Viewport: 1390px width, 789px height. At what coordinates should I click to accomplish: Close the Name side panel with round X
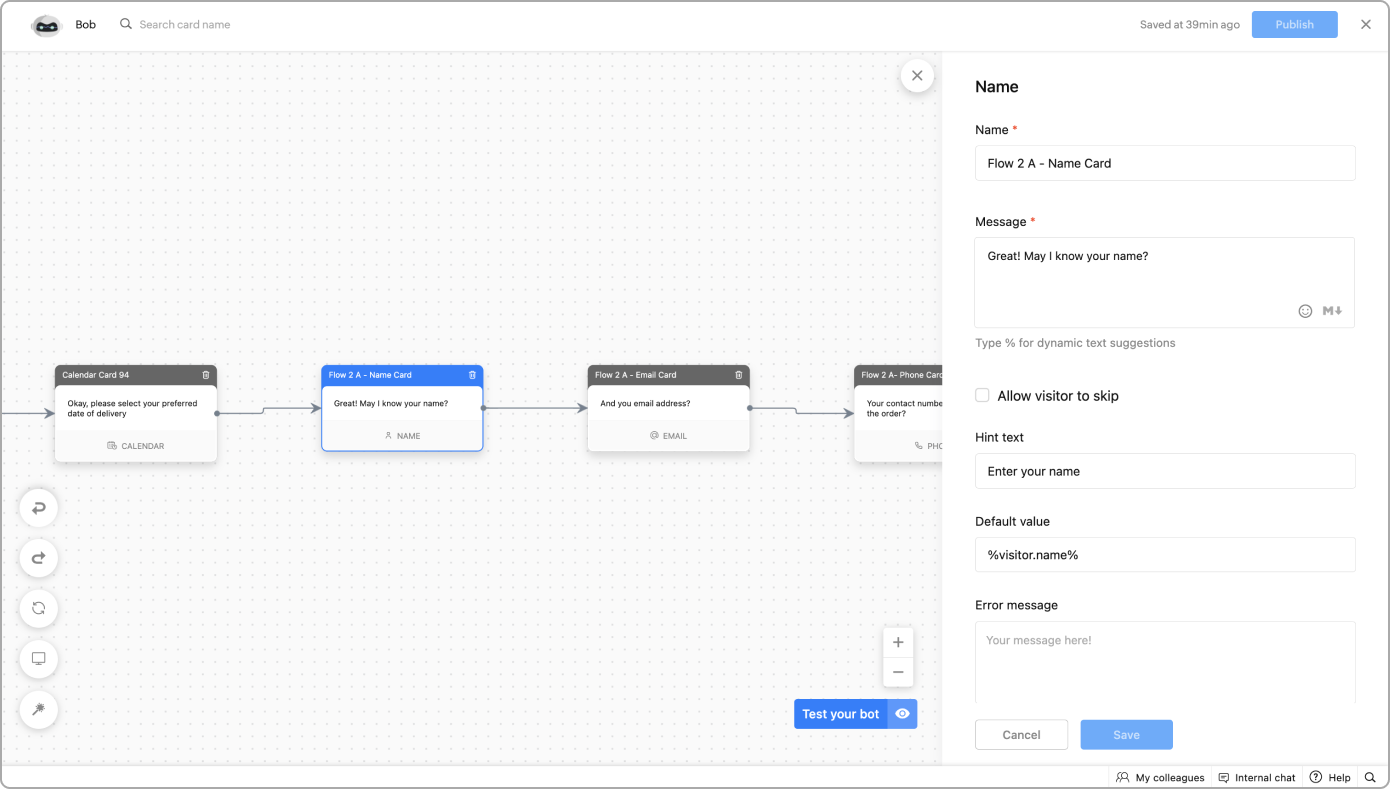pyautogui.click(x=917, y=76)
